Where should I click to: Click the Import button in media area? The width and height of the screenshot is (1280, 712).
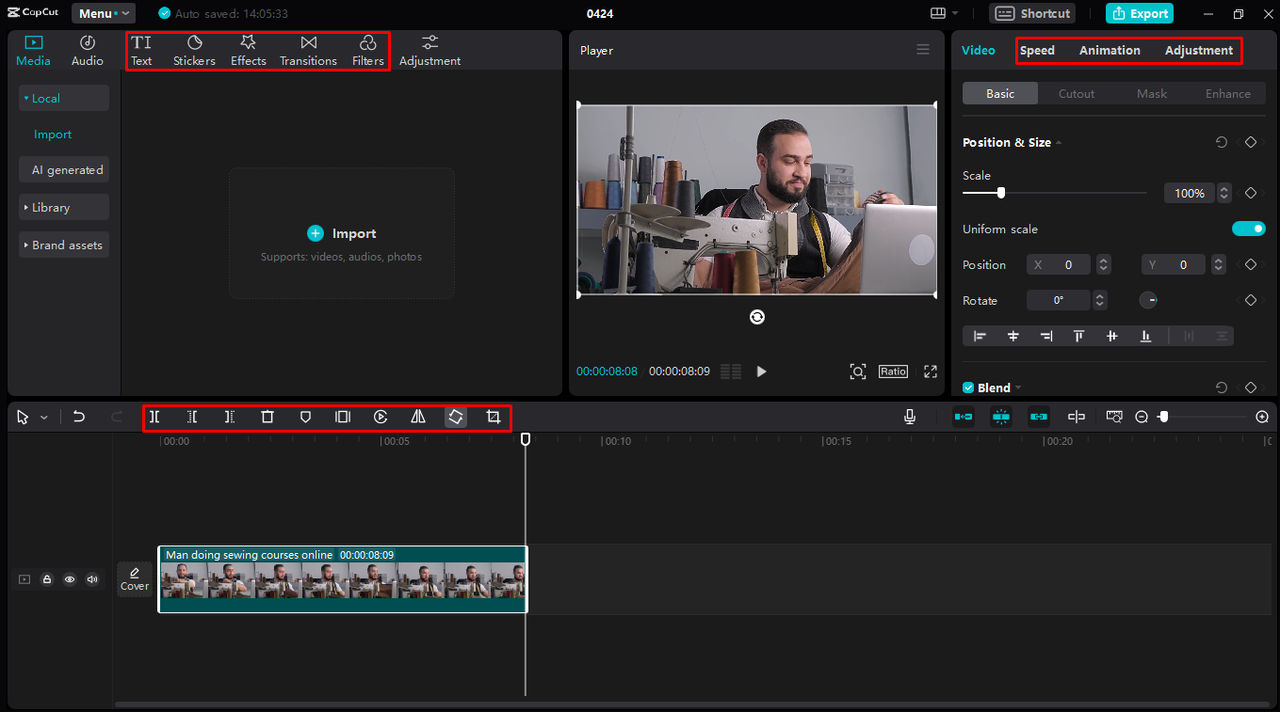point(342,233)
